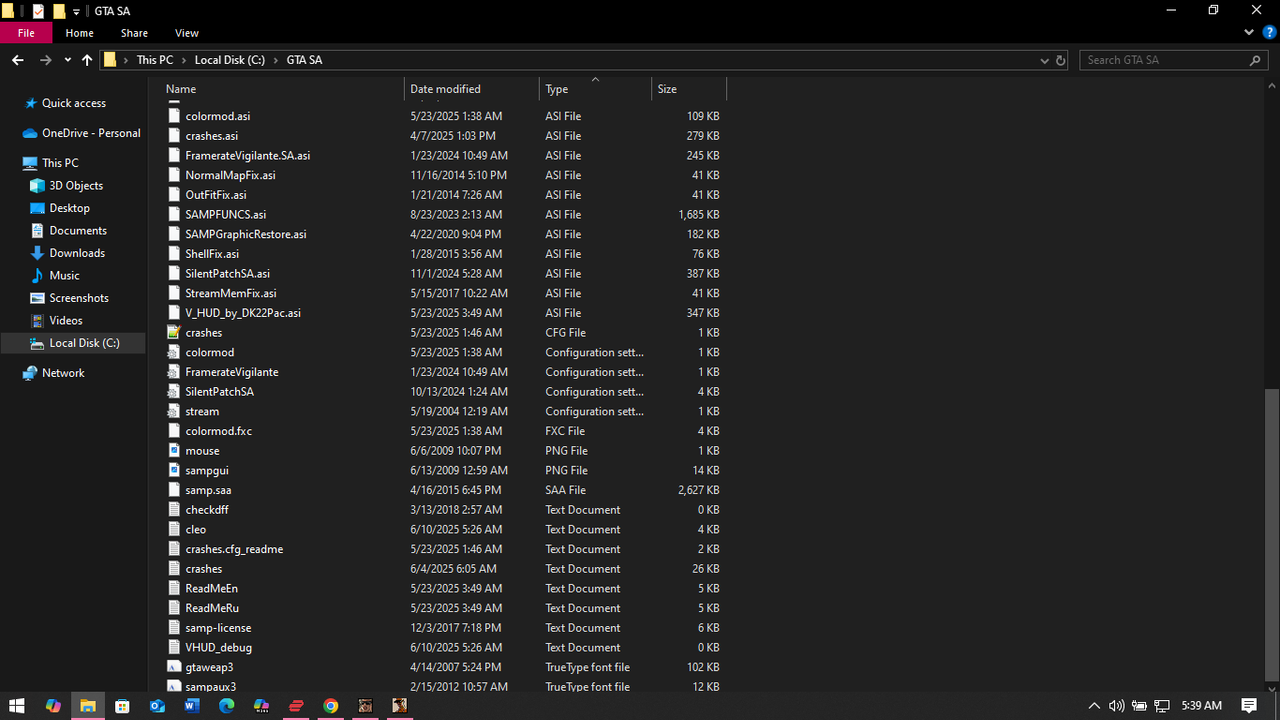Select This PC in navigation pane
1280x720 pixels.
[60, 163]
